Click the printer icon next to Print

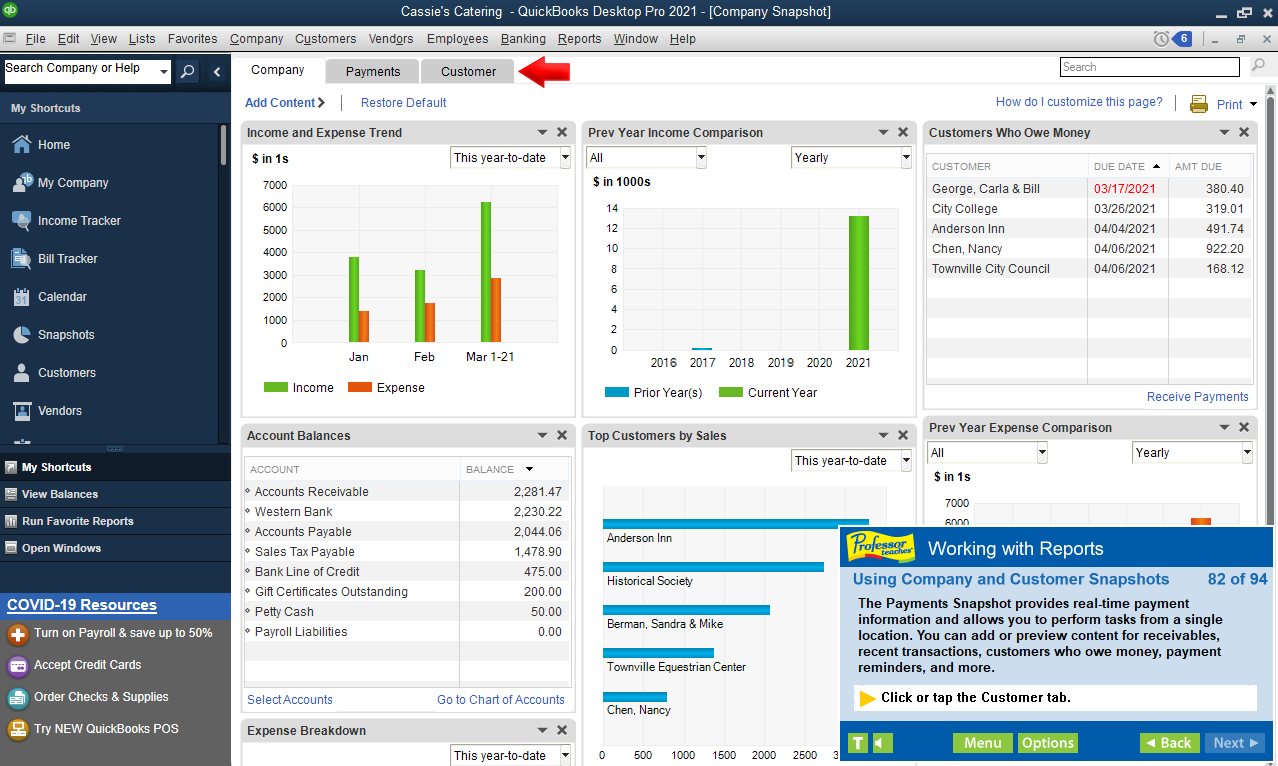click(x=1199, y=104)
